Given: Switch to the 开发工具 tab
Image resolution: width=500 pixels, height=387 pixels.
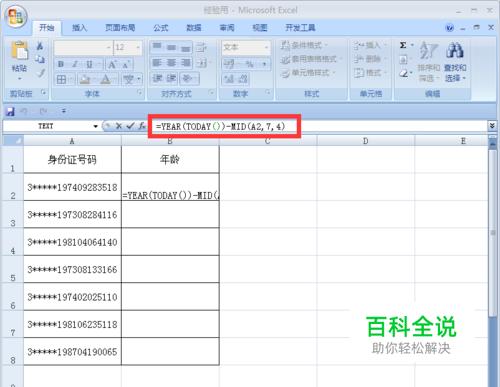Looking at the screenshot, I should (300, 28).
